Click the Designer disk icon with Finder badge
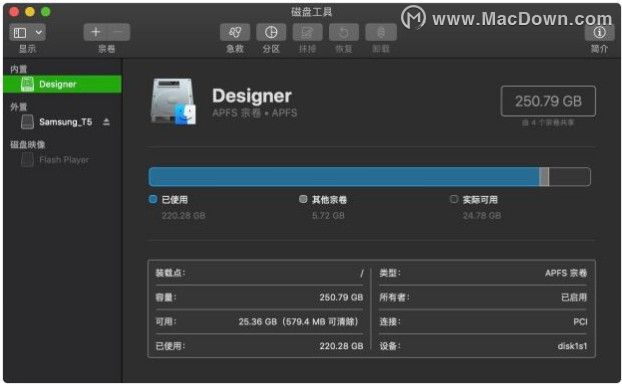 [173, 102]
